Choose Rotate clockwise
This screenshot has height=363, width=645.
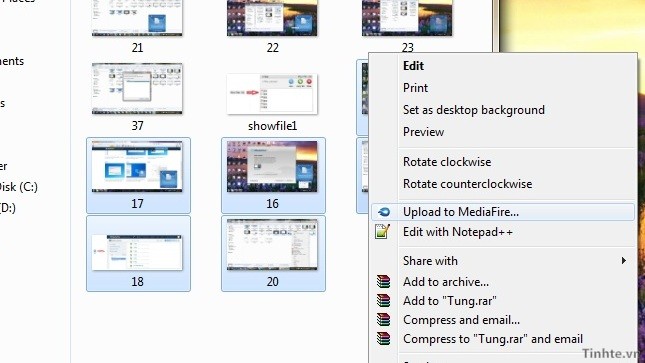[x=447, y=162]
